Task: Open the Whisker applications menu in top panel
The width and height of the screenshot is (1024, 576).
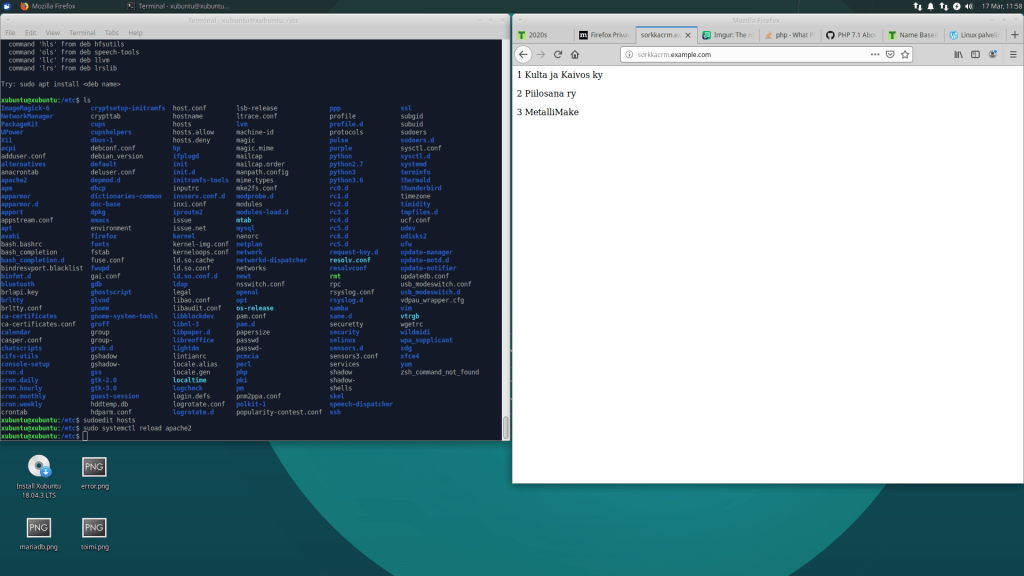Action: click(8, 6)
